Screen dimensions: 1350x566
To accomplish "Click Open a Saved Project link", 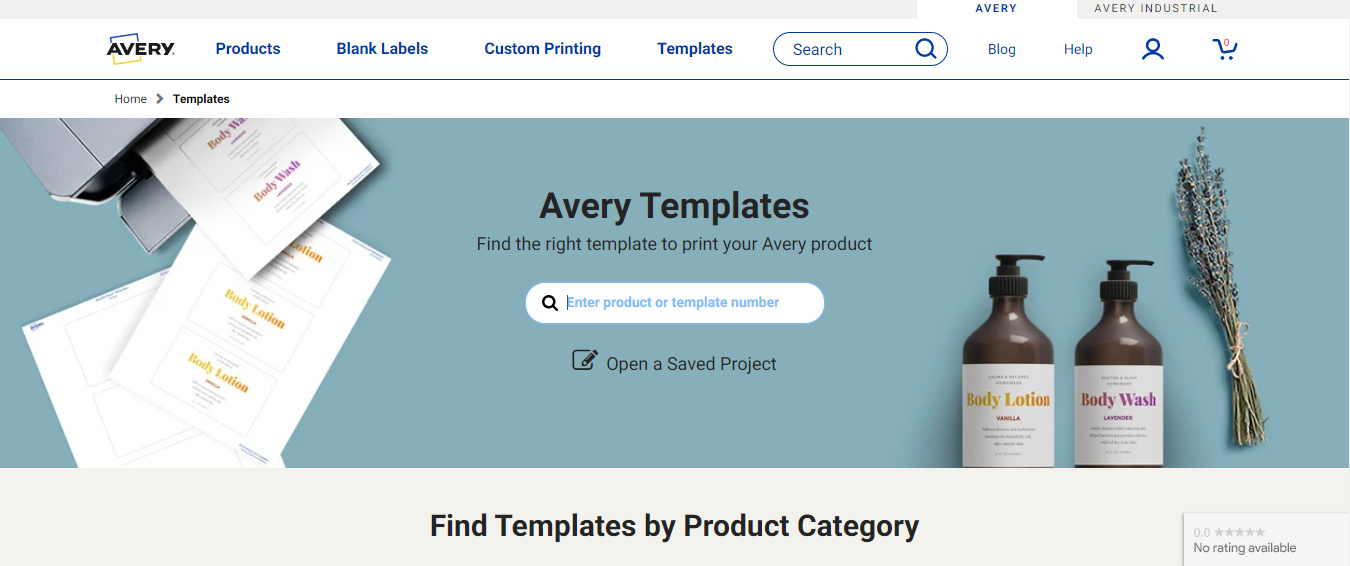I will point(691,364).
